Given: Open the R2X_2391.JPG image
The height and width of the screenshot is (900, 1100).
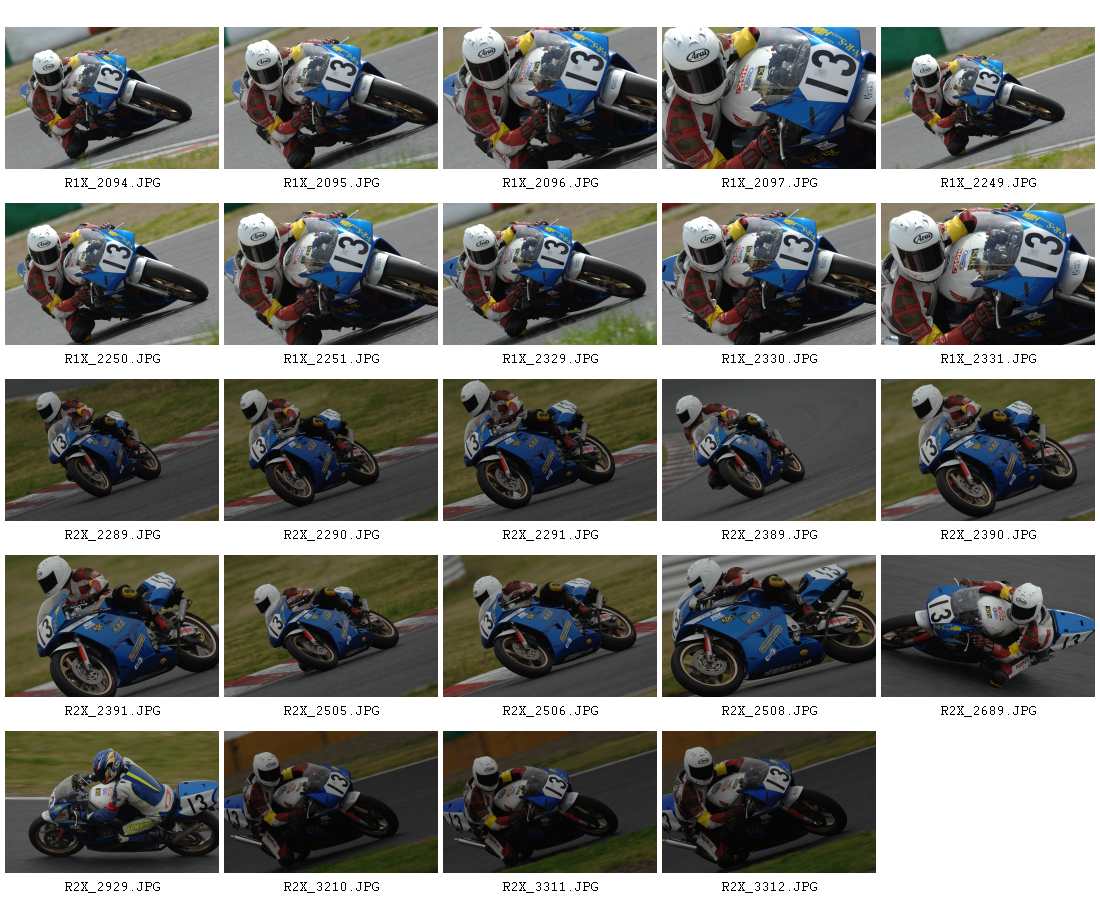Looking at the screenshot, I should [112, 626].
